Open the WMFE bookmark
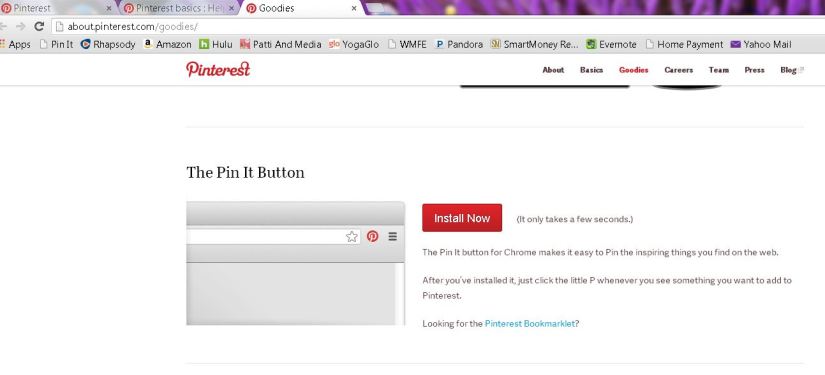 pyautogui.click(x=407, y=45)
